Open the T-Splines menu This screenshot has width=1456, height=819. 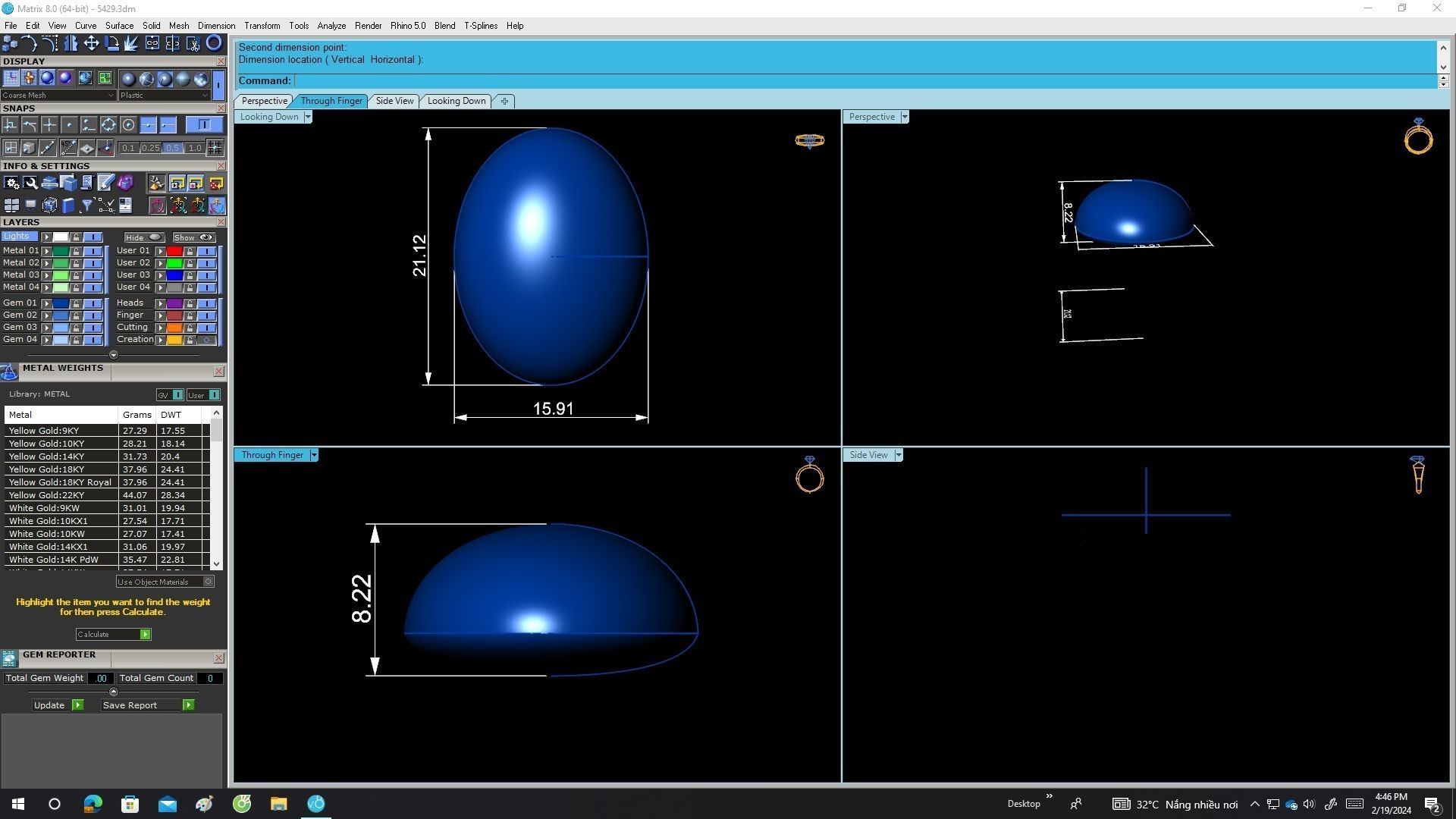point(480,26)
